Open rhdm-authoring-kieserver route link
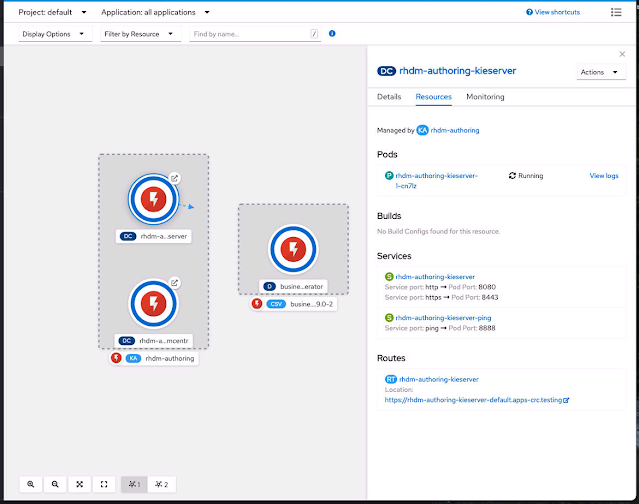The height and width of the screenshot is (504, 639). (439, 379)
